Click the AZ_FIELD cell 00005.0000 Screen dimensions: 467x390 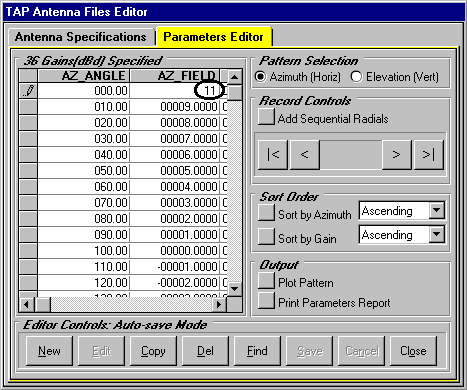coord(174,171)
